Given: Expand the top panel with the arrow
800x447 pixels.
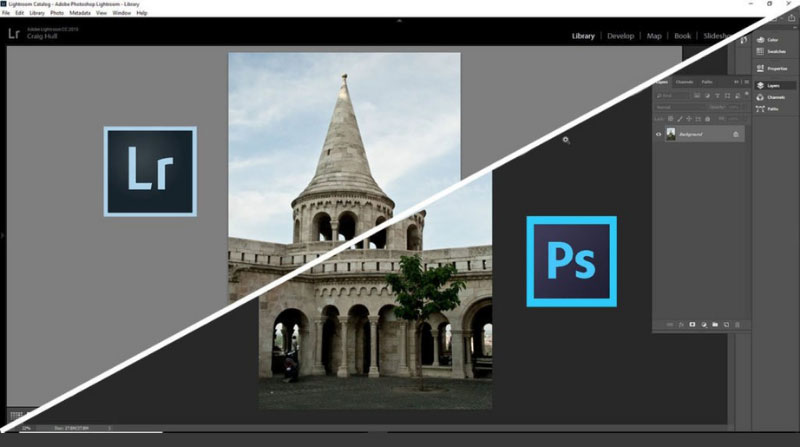Looking at the screenshot, I should click(x=399, y=20).
